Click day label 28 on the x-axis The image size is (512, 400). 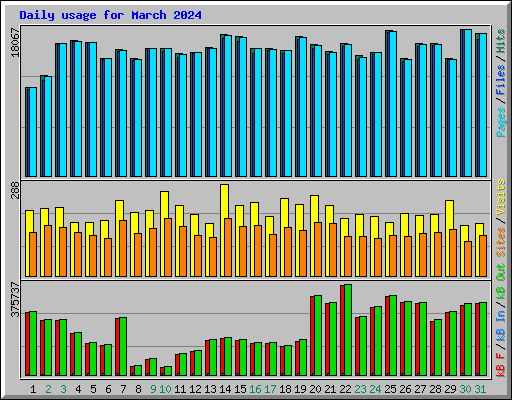point(435,389)
